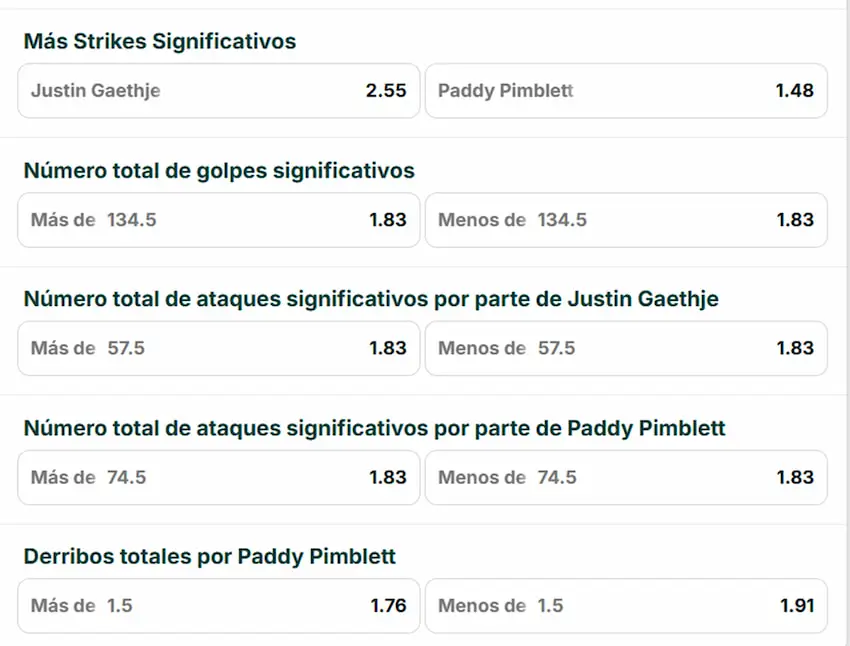Click the Paddy Pimblett ataques significativos market heading

pyautogui.click(x=374, y=428)
